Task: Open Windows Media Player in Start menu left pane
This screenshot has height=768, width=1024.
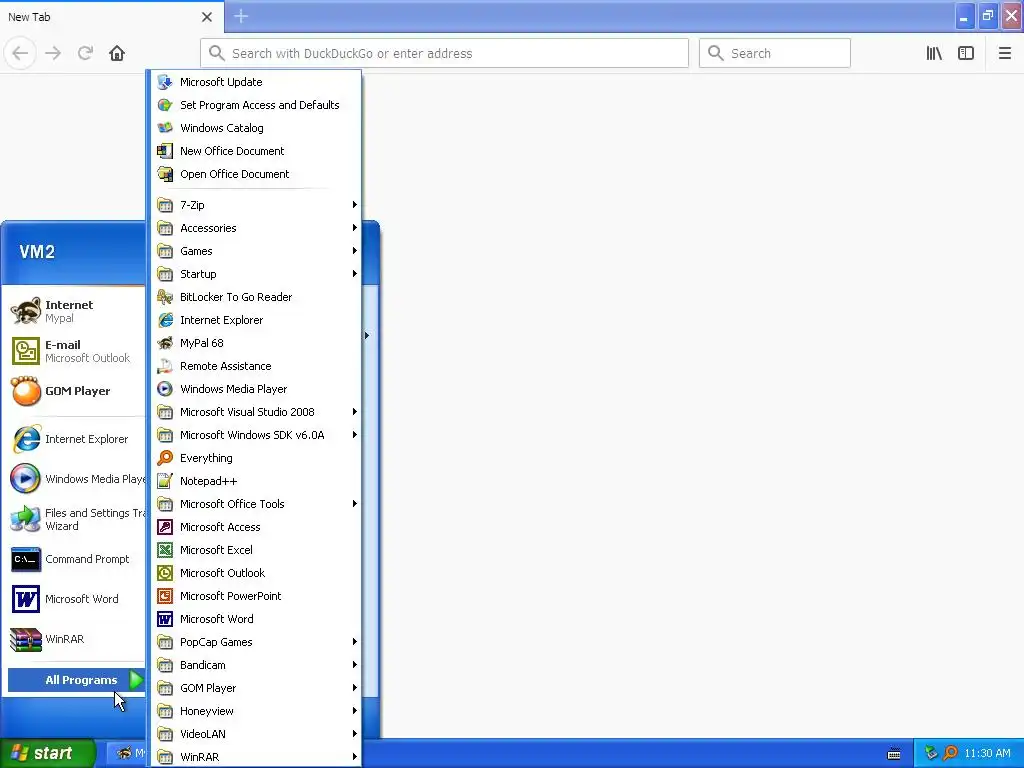Action: (75, 479)
